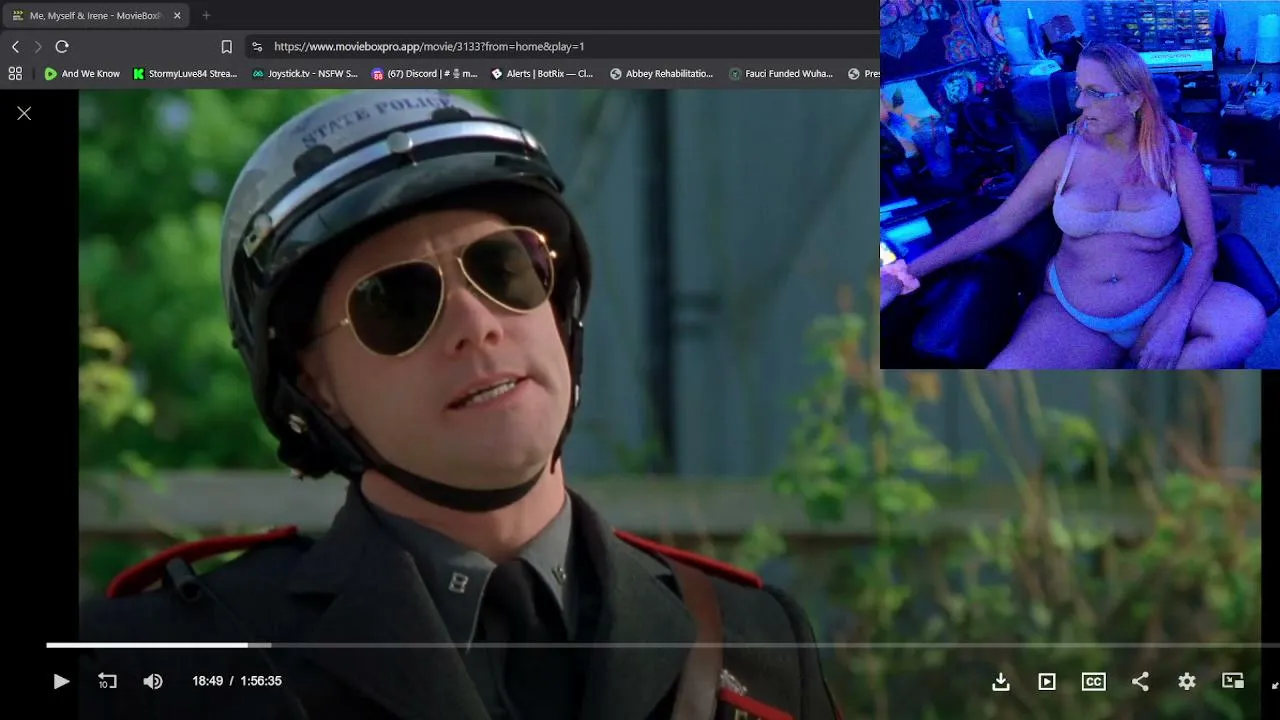Open the Alerts | BotRix bookmark
This screenshot has height=720, width=1280.
click(542, 74)
